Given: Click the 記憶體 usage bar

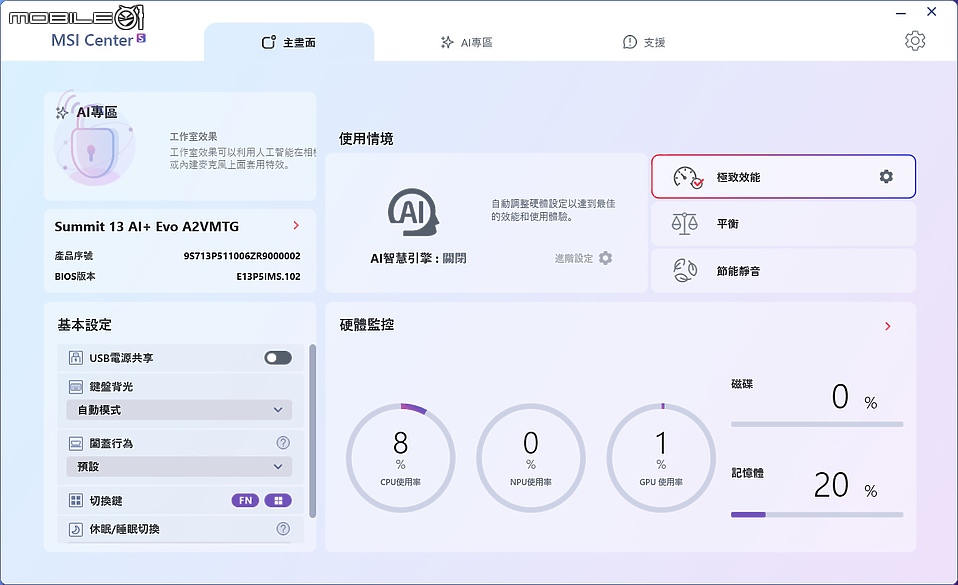Looking at the screenshot, I should (x=817, y=515).
